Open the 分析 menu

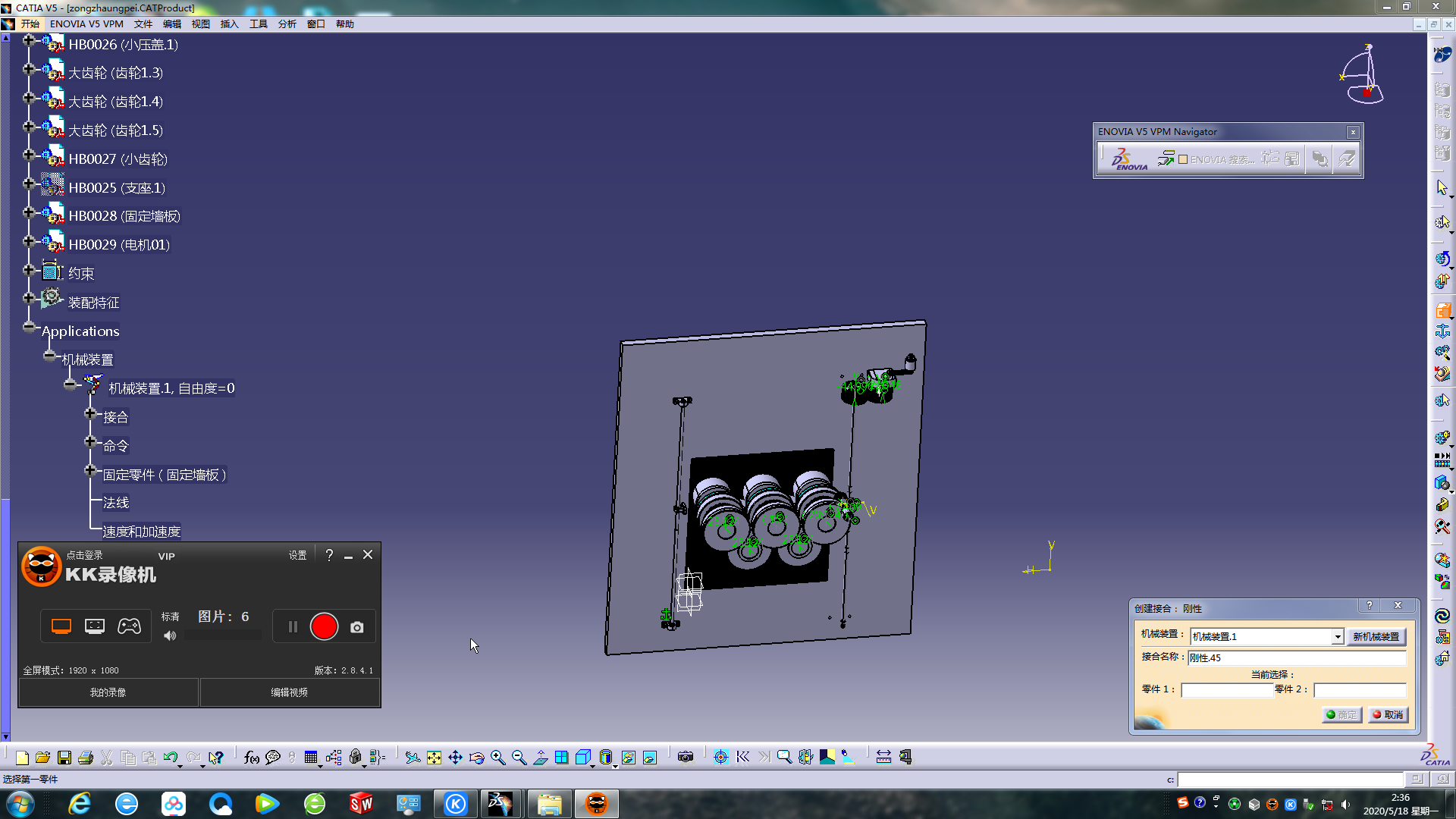[287, 24]
